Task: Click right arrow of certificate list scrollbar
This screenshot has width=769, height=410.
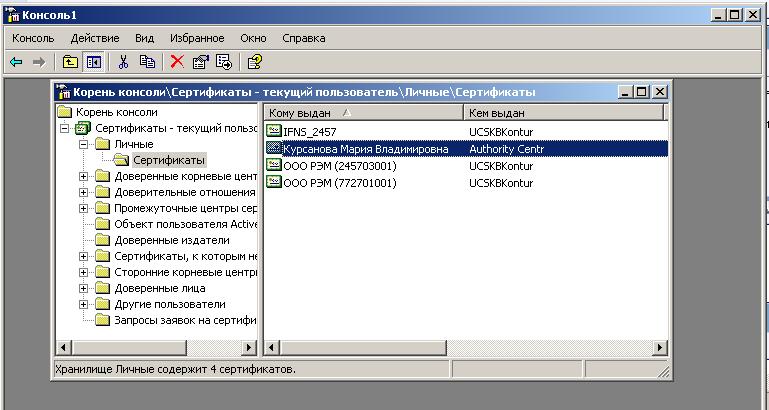Action: (660, 347)
